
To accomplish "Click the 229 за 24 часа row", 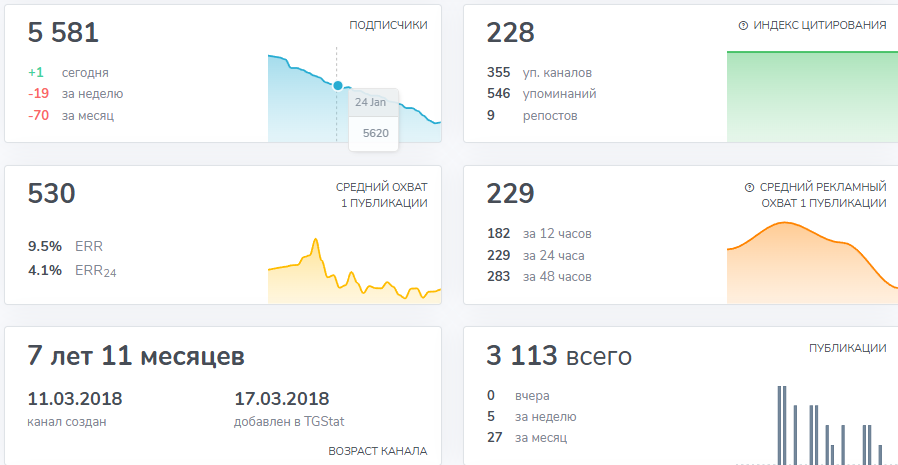I will click(x=536, y=255).
